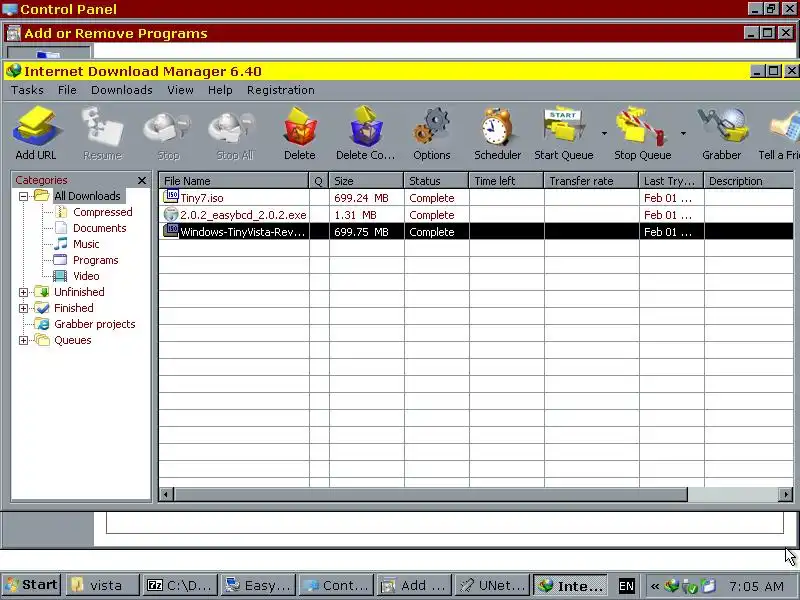
Task: Open Options via the gears icon
Action: [x=432, y=133]
